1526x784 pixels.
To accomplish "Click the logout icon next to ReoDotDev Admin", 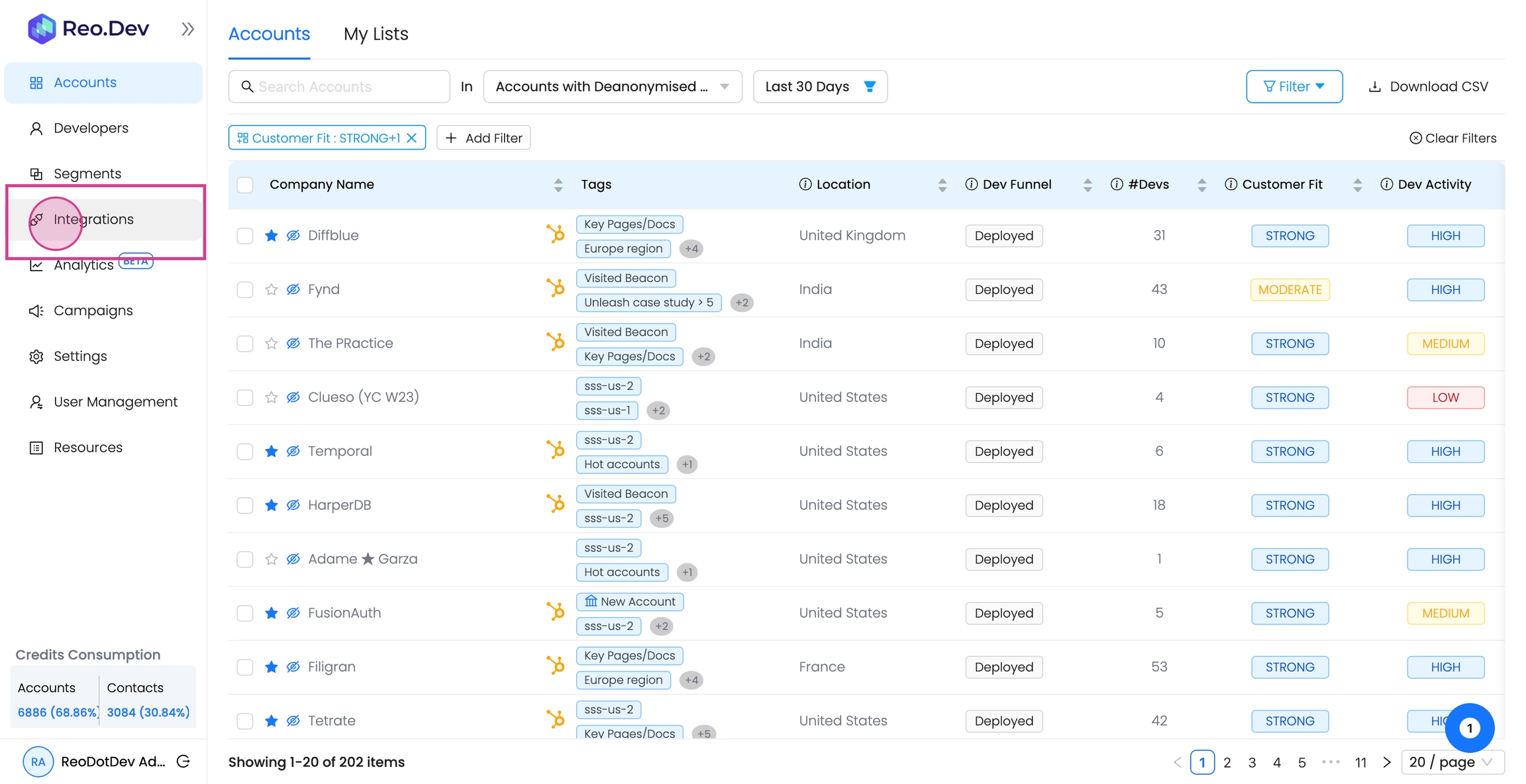I will 183,761.
